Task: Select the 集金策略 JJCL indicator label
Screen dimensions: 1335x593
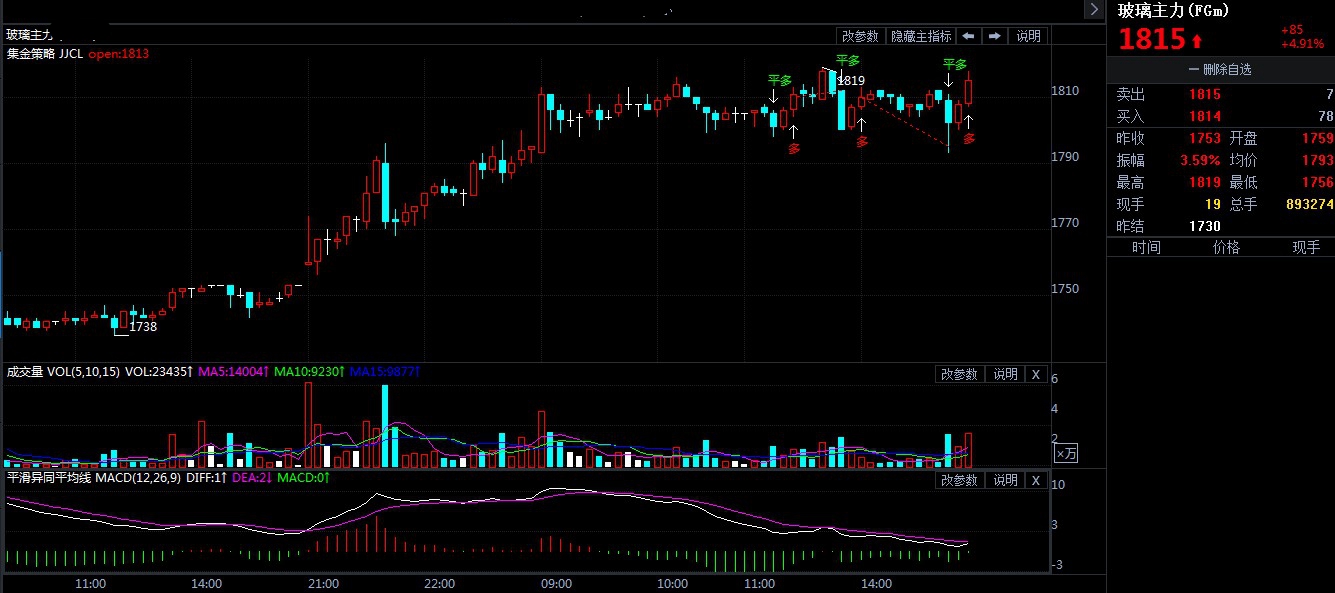Action: (x=44, y=54)
